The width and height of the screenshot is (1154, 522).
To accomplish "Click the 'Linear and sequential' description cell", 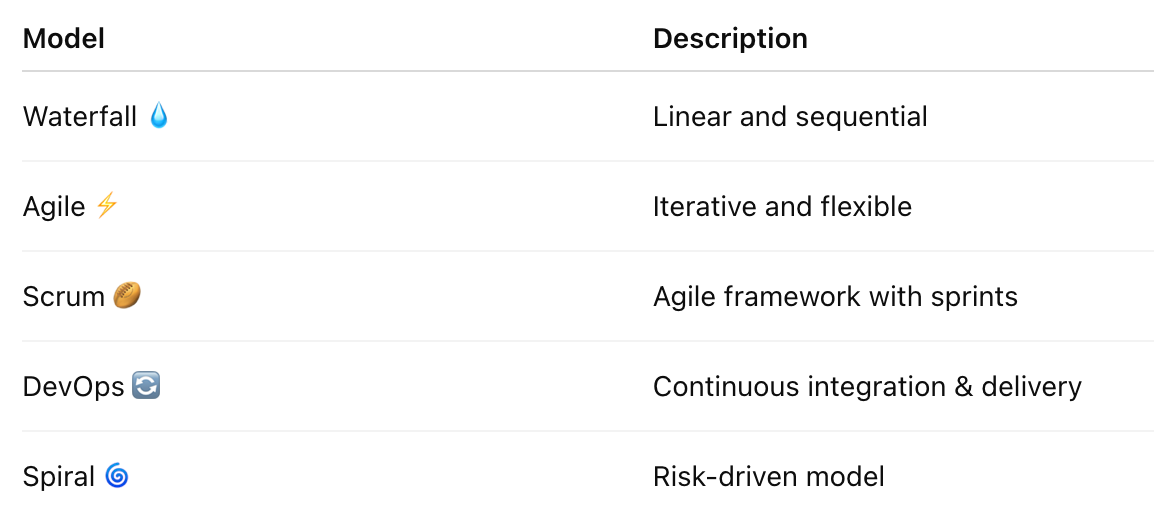I will coord(790,116).
